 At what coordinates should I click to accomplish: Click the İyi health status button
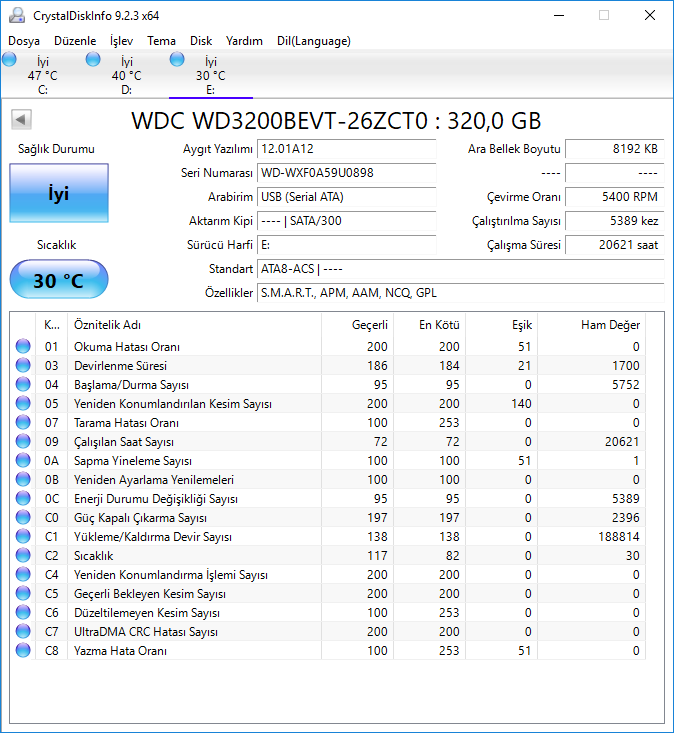59,193
